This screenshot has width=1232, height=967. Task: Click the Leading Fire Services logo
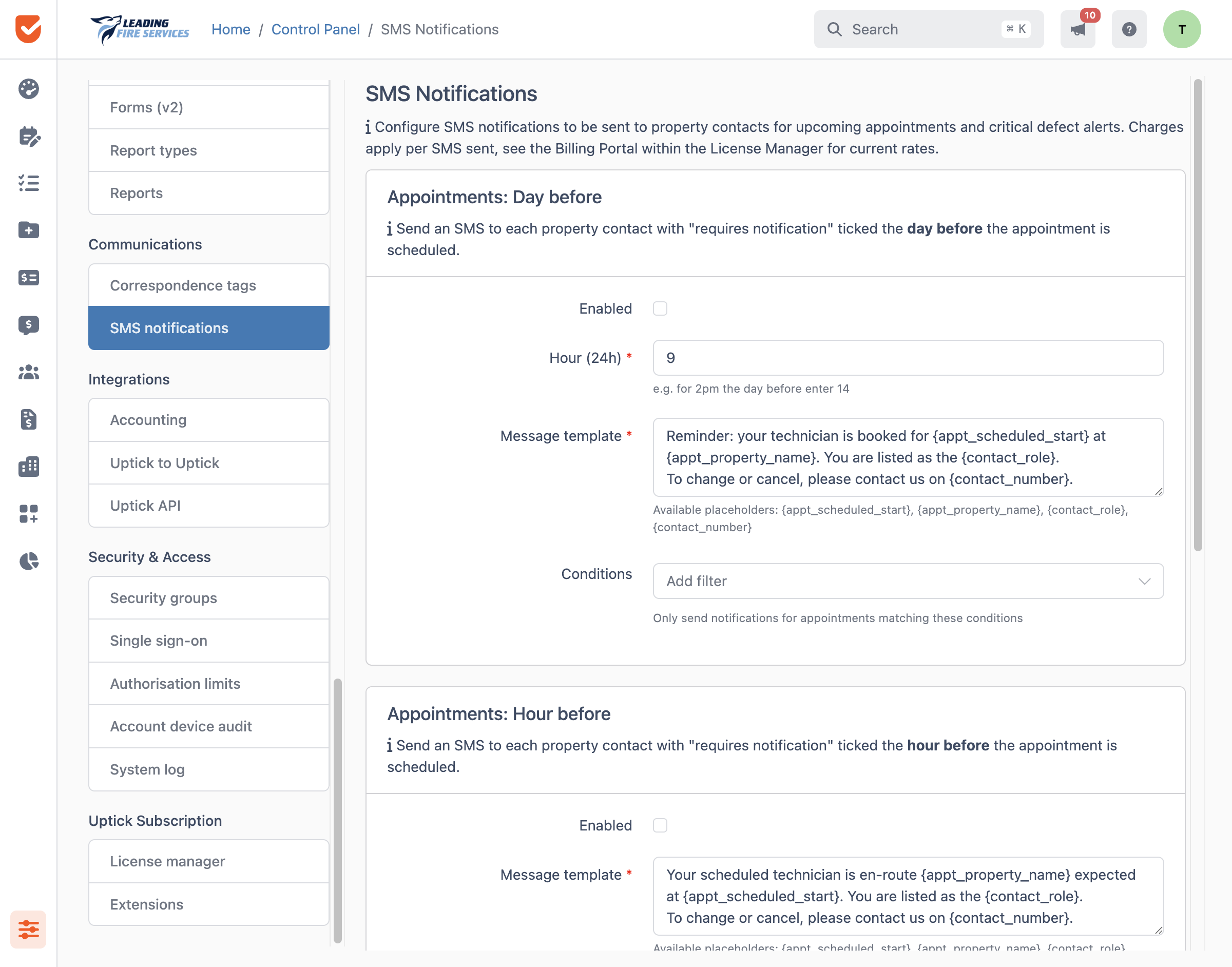click(140, 29)
